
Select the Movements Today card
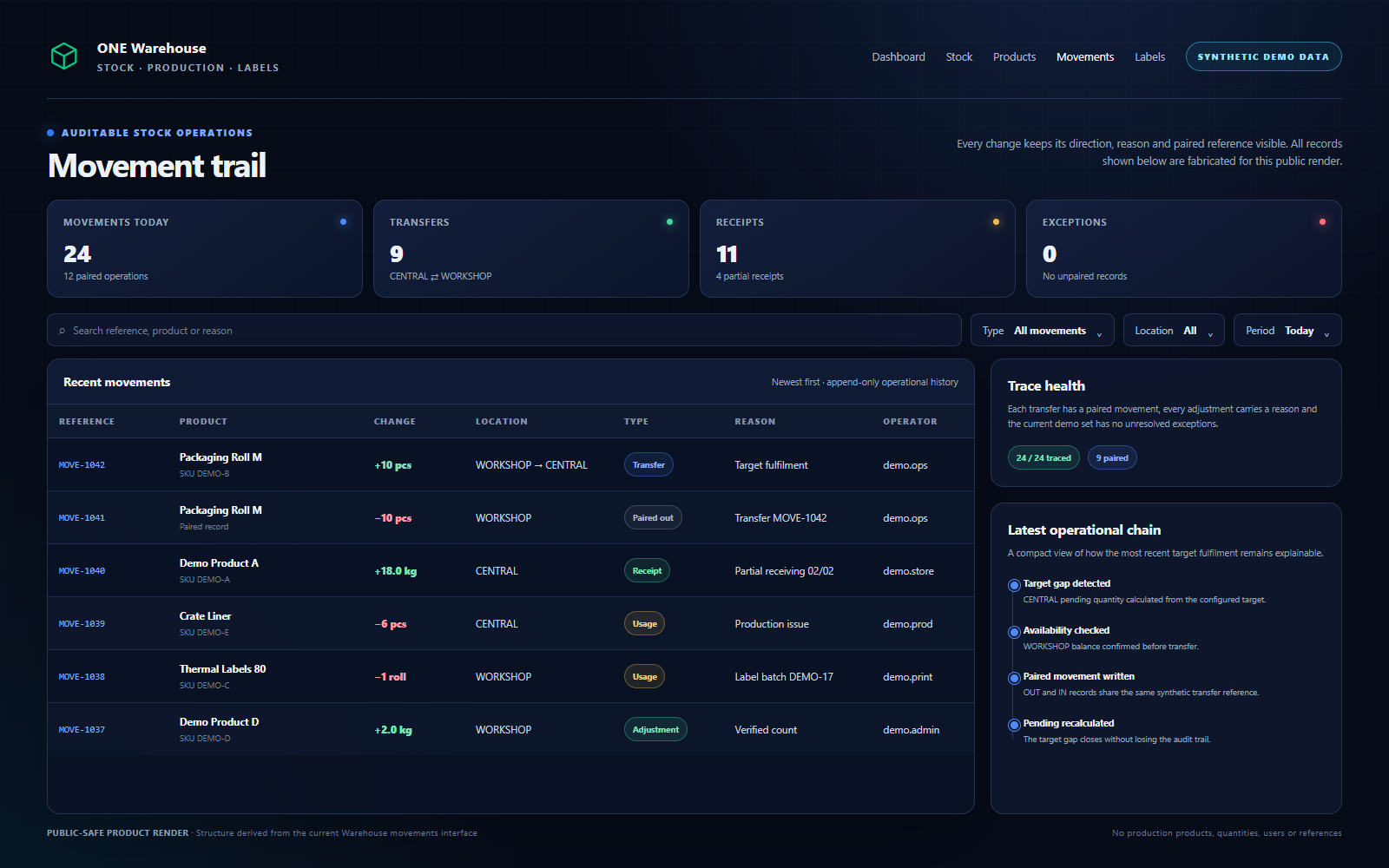tap(205, 249)
